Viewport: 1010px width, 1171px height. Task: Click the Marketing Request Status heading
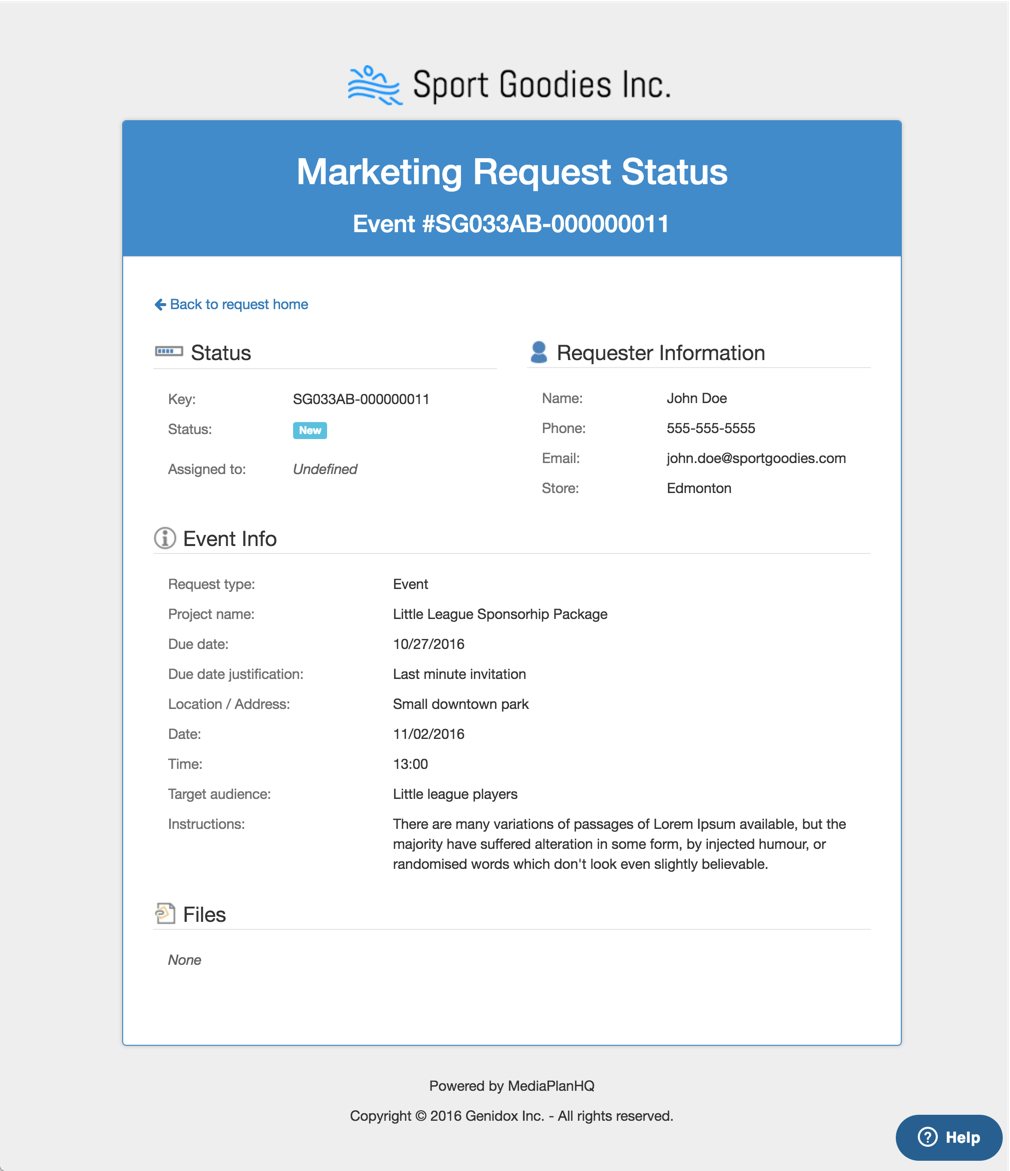pyautogui.click(x=512, y=172)
